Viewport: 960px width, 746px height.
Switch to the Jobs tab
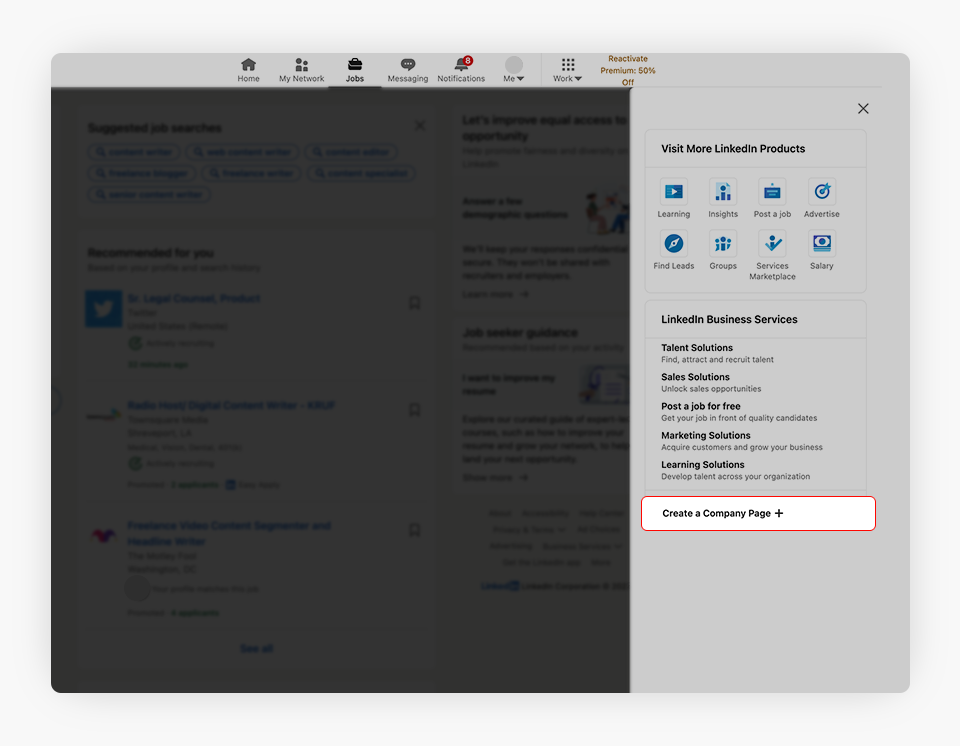355,70
